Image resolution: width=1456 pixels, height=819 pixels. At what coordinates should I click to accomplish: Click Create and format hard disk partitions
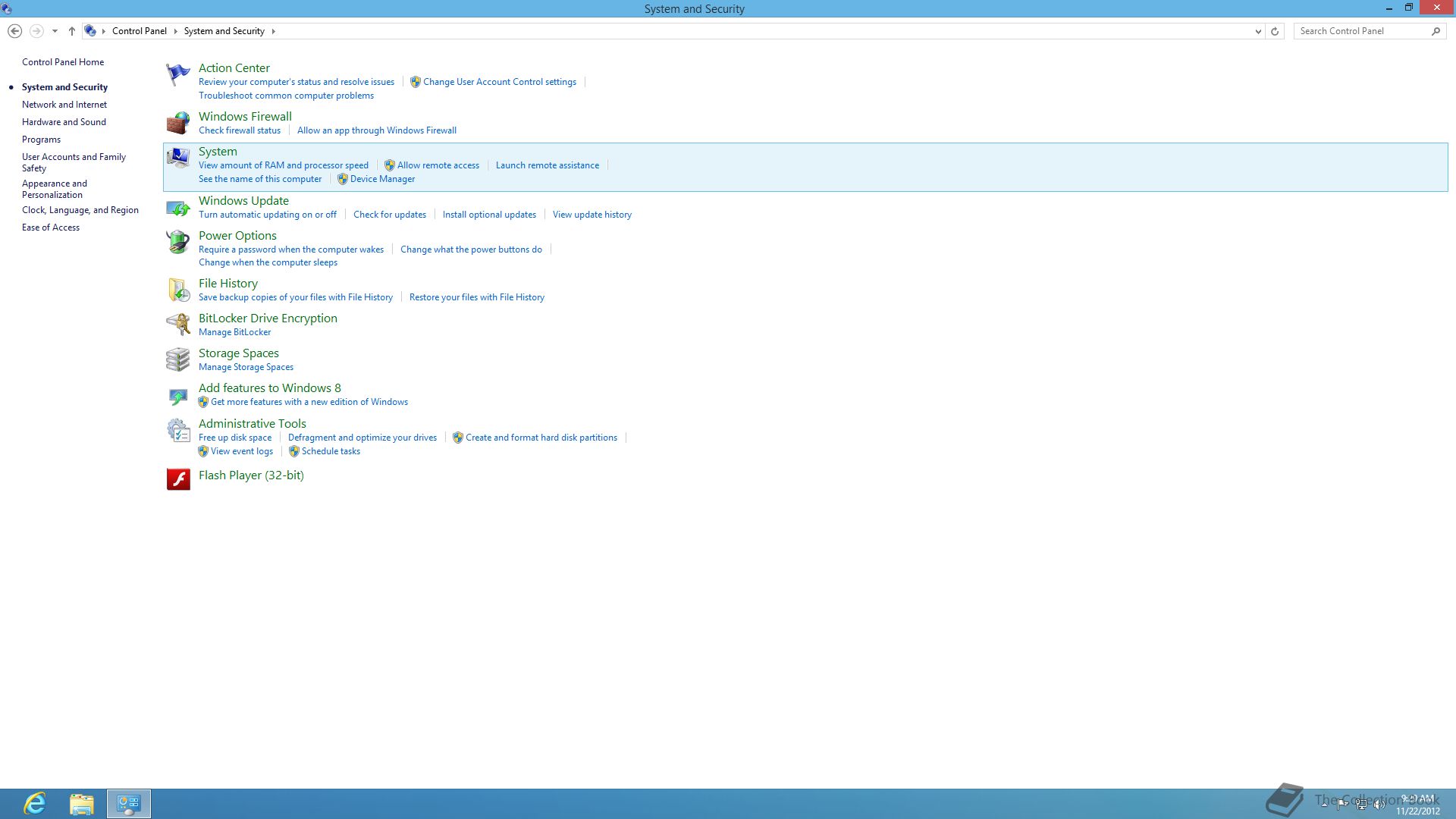pos(541,438)
